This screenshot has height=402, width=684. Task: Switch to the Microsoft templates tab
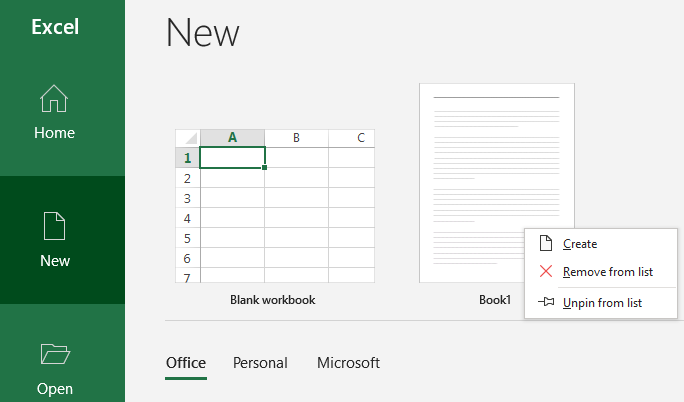pyautogui.click(x=349, y=363)
